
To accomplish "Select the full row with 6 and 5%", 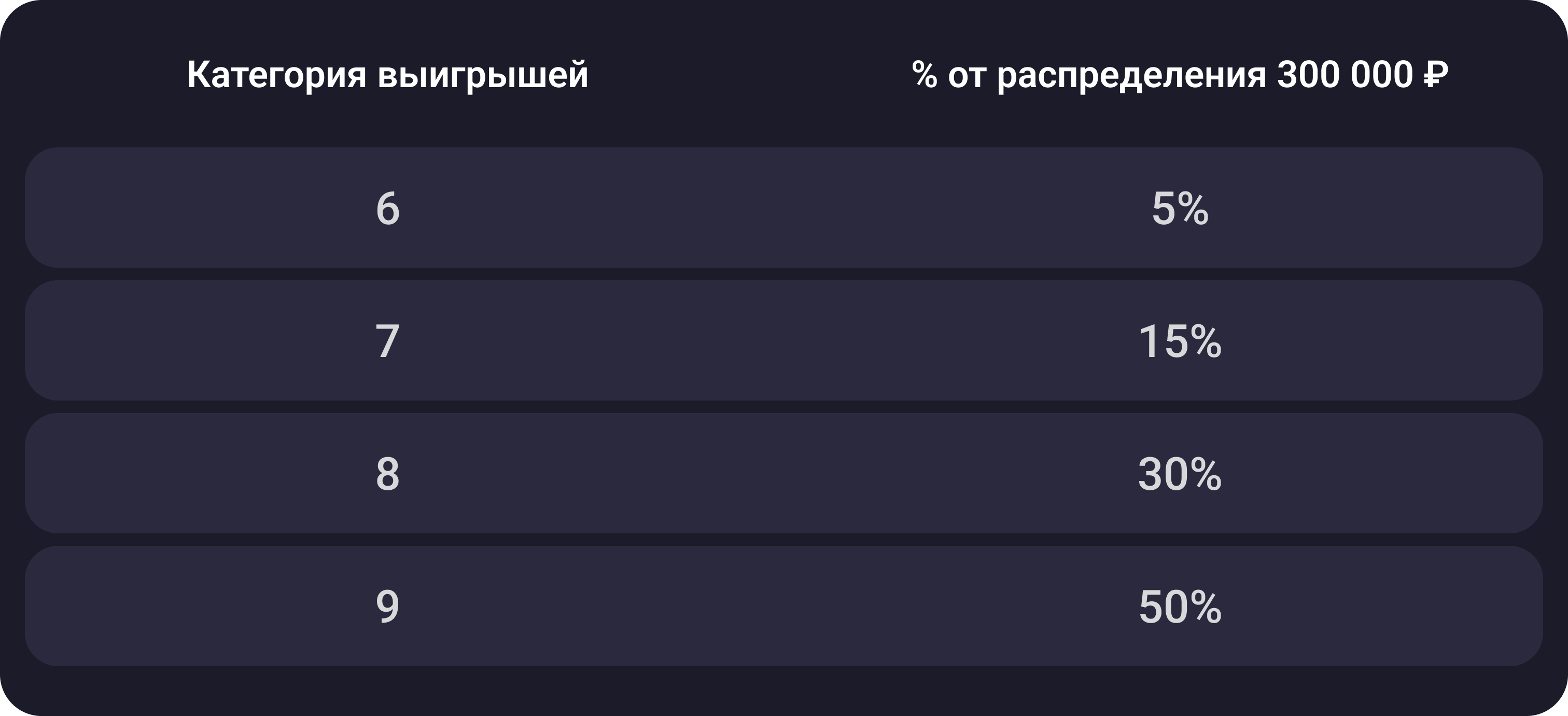I will [784, 208].
